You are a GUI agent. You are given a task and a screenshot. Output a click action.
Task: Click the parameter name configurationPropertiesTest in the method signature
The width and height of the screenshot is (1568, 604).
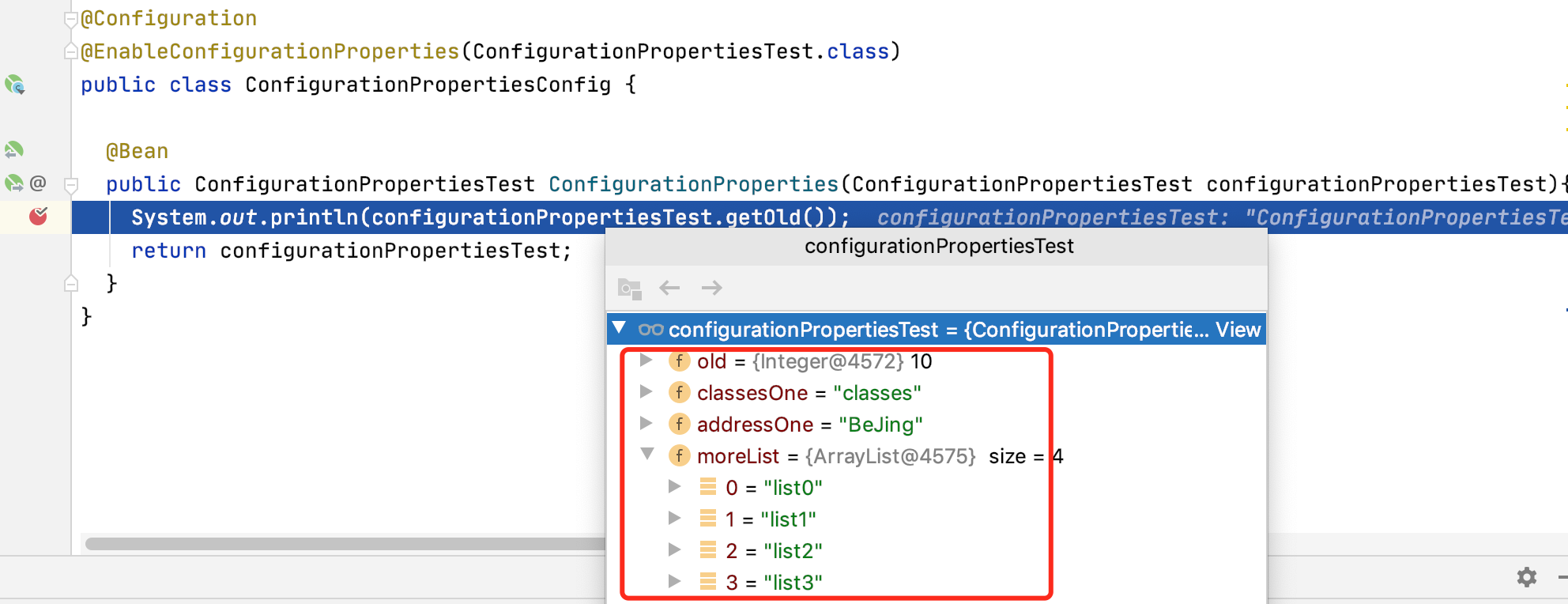1377,184
